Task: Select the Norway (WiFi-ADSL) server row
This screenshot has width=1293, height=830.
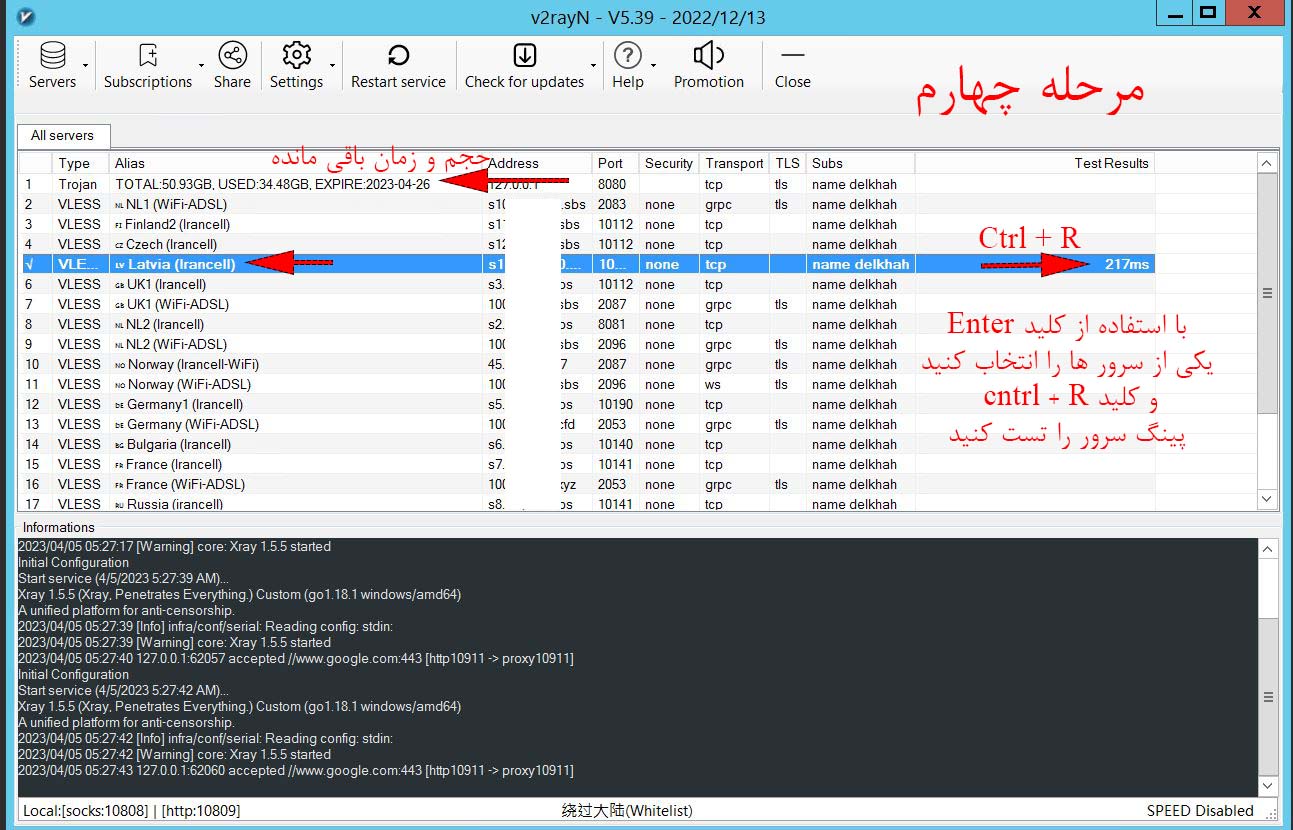Action: (587, 384)
